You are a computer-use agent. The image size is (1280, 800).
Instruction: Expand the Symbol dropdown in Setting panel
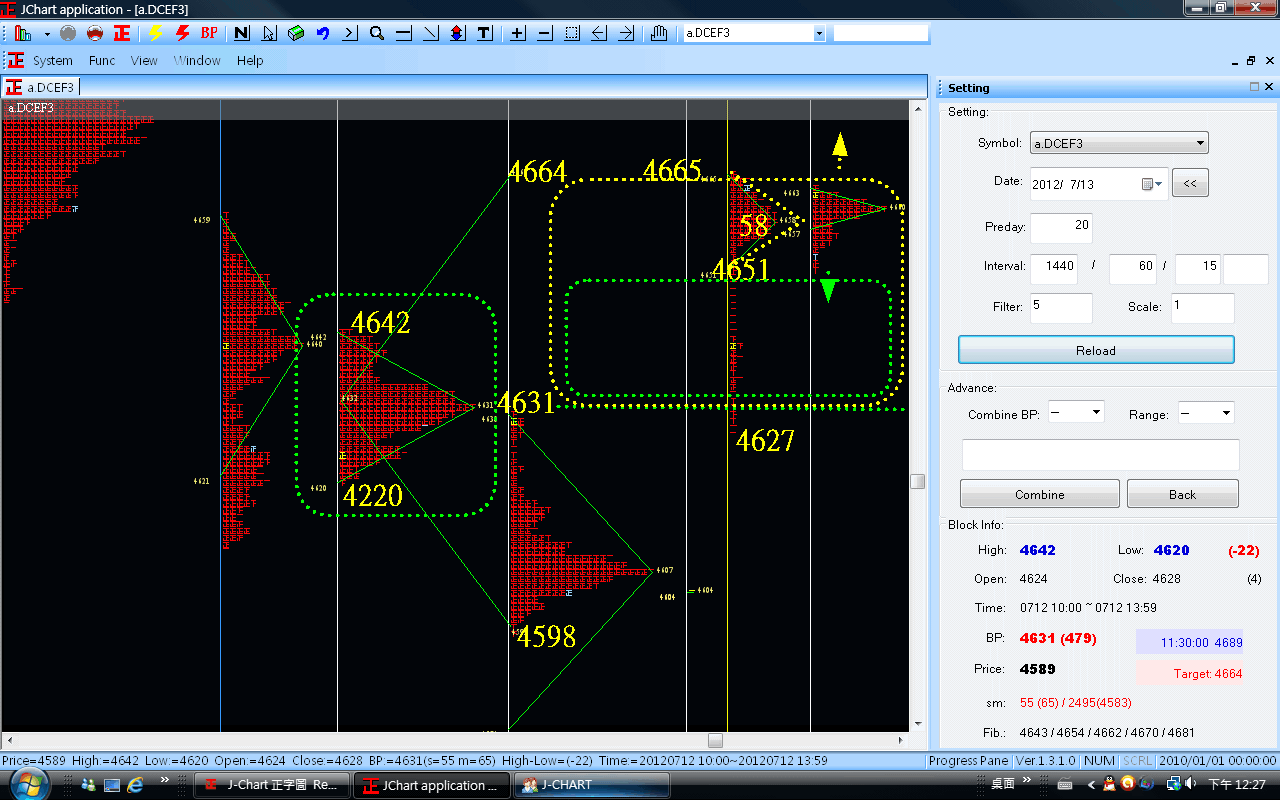pos(1120,143)
